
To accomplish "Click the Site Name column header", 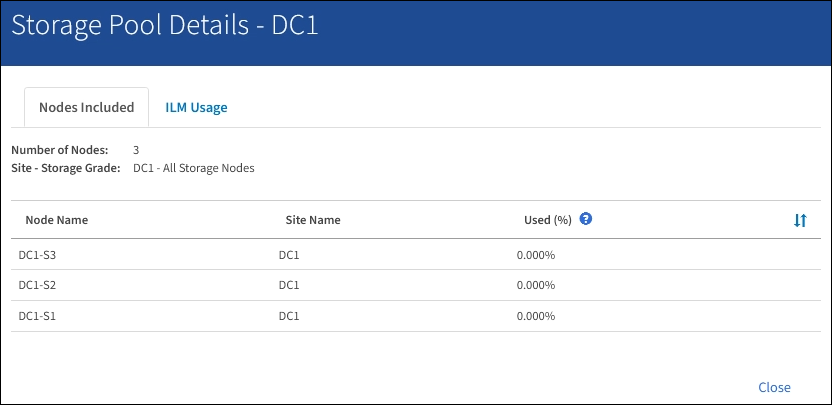I will [x=313, y=220].
